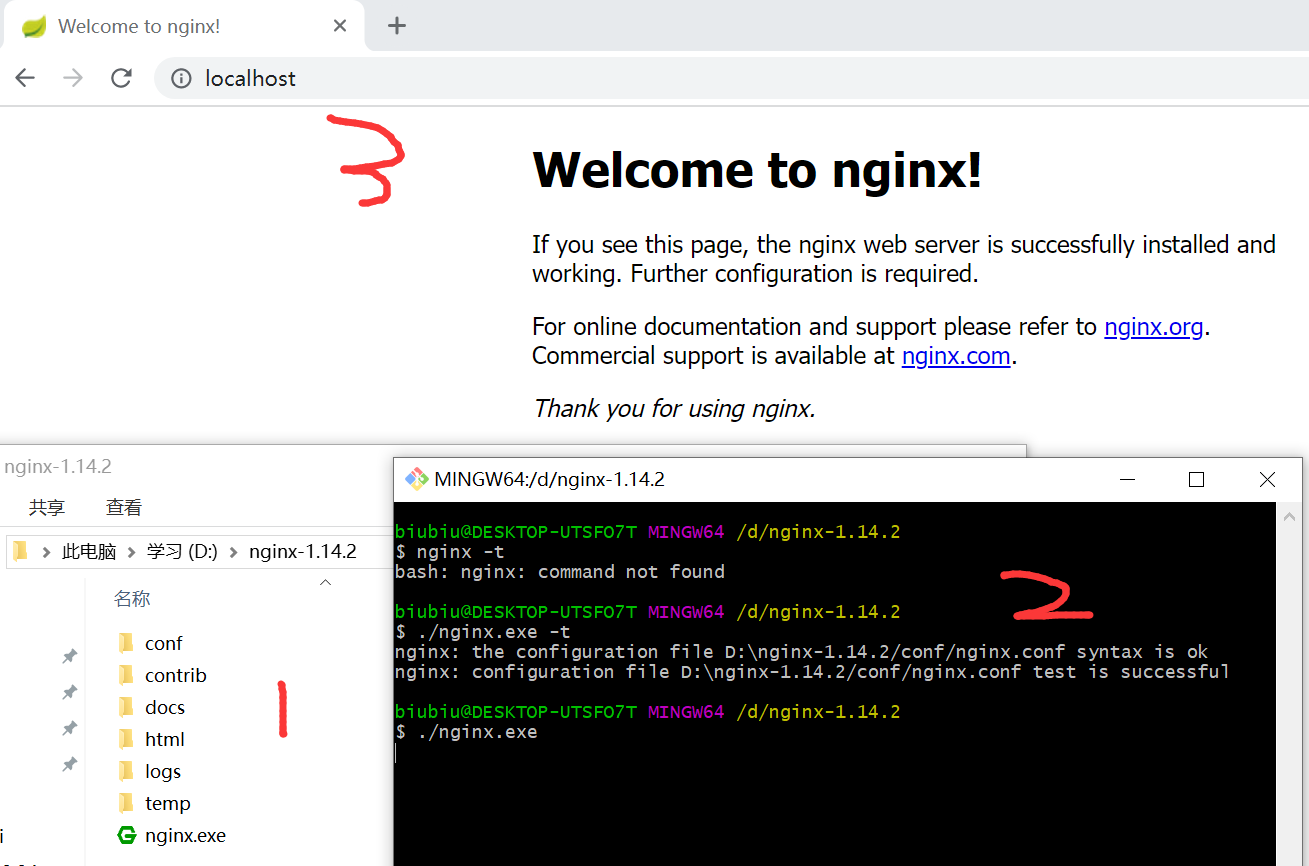1309x866 pixels.
Task: Open the 共享 ribbon tab in Explorer
Action: (x=47, y=508)
